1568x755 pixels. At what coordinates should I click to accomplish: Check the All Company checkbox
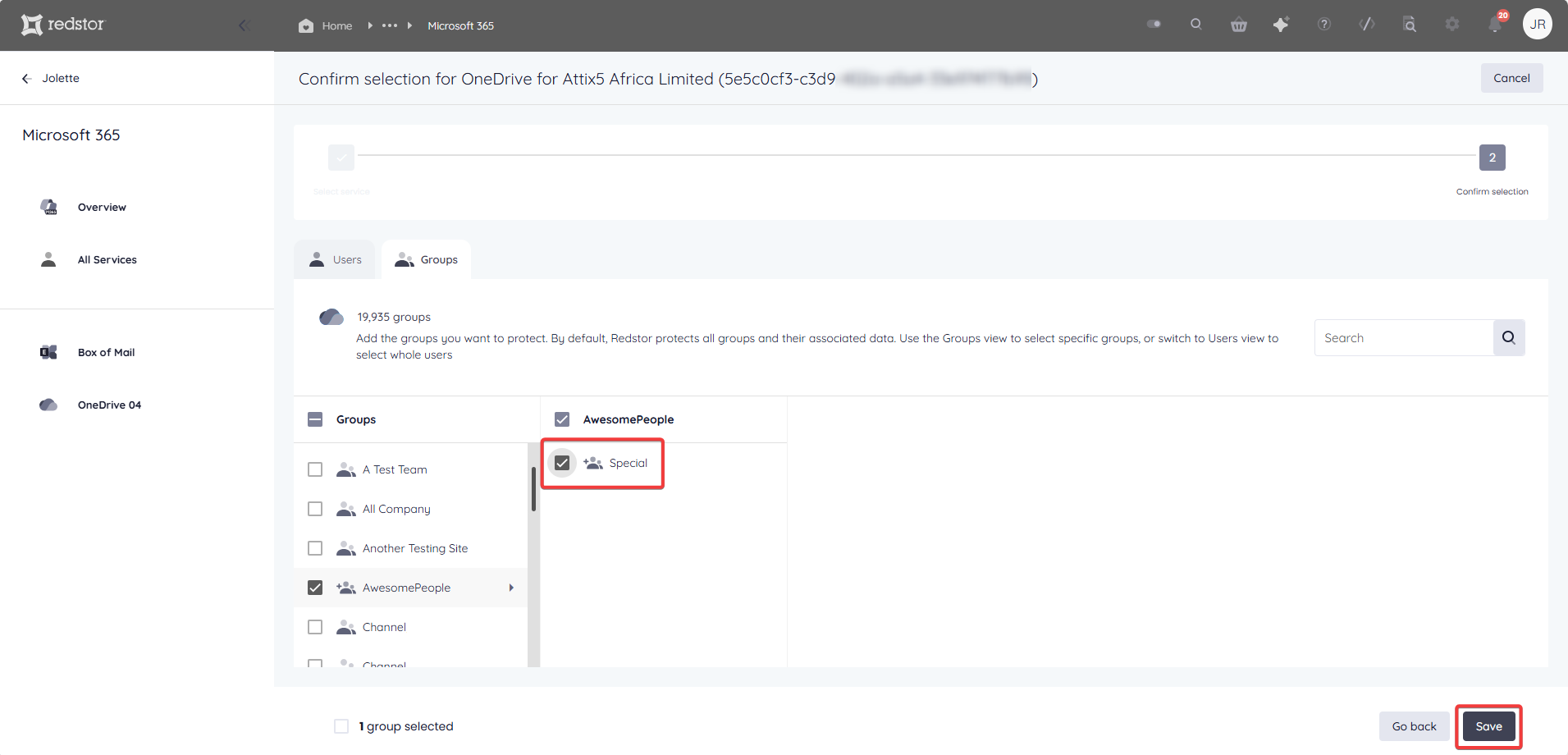[x=315, y=509]
